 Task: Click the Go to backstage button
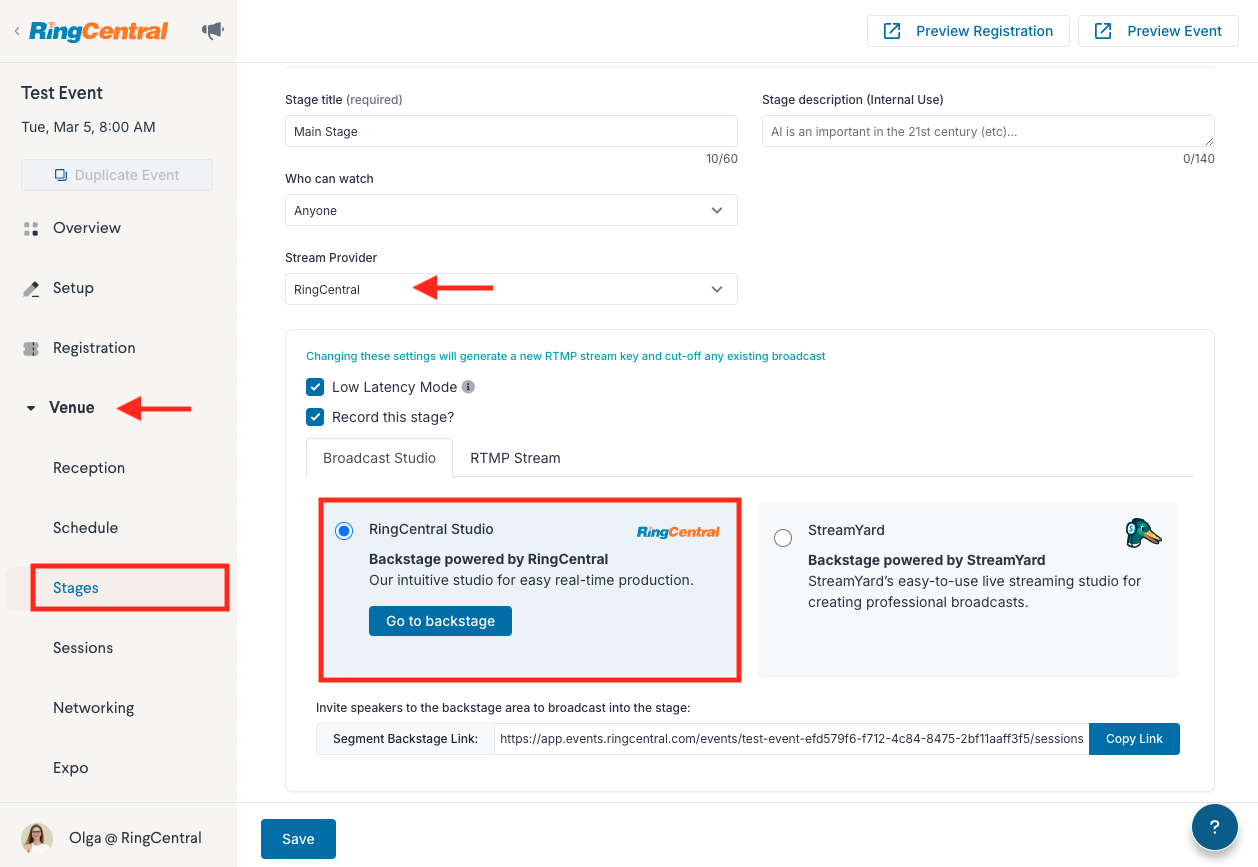[440, 621]
